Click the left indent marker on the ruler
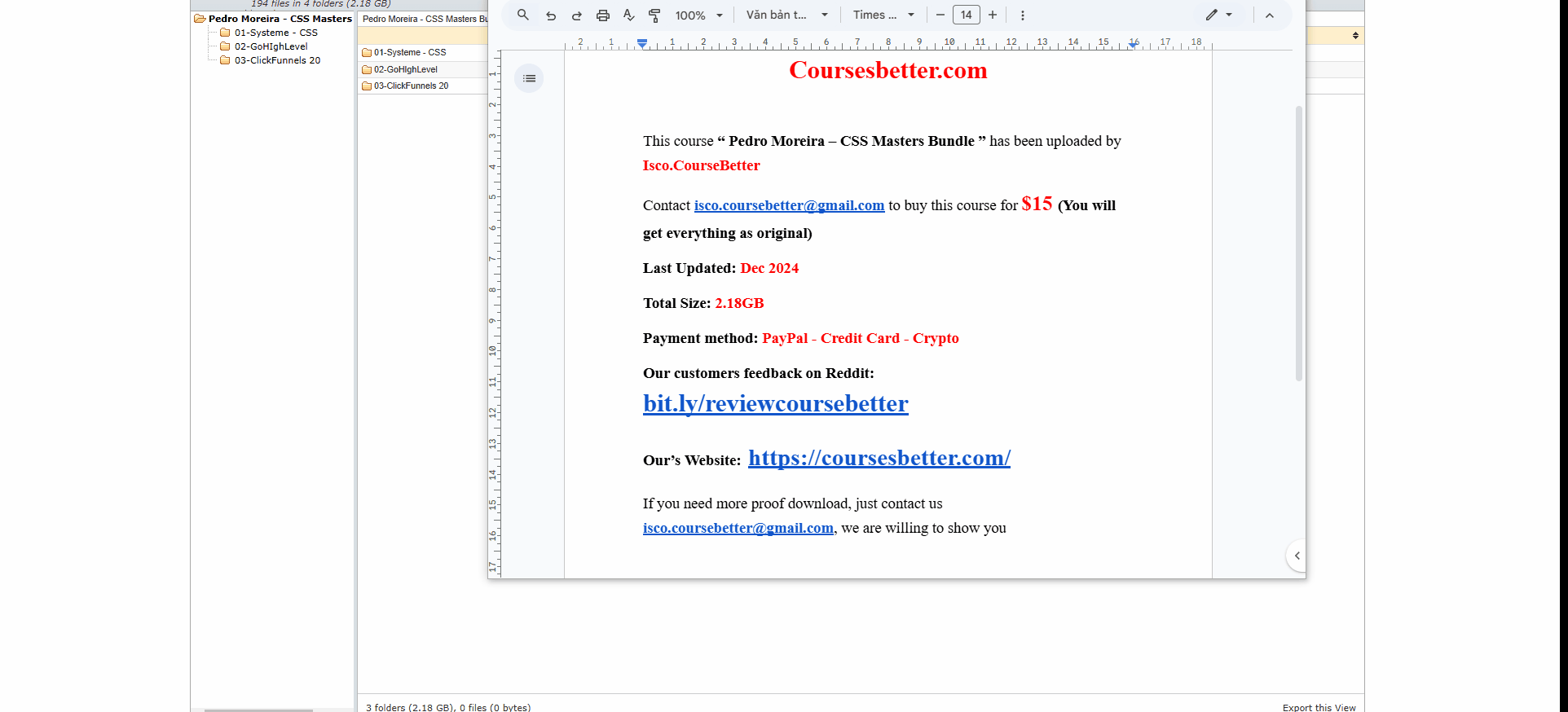1568x712 pixels. (x=642, y=43)
